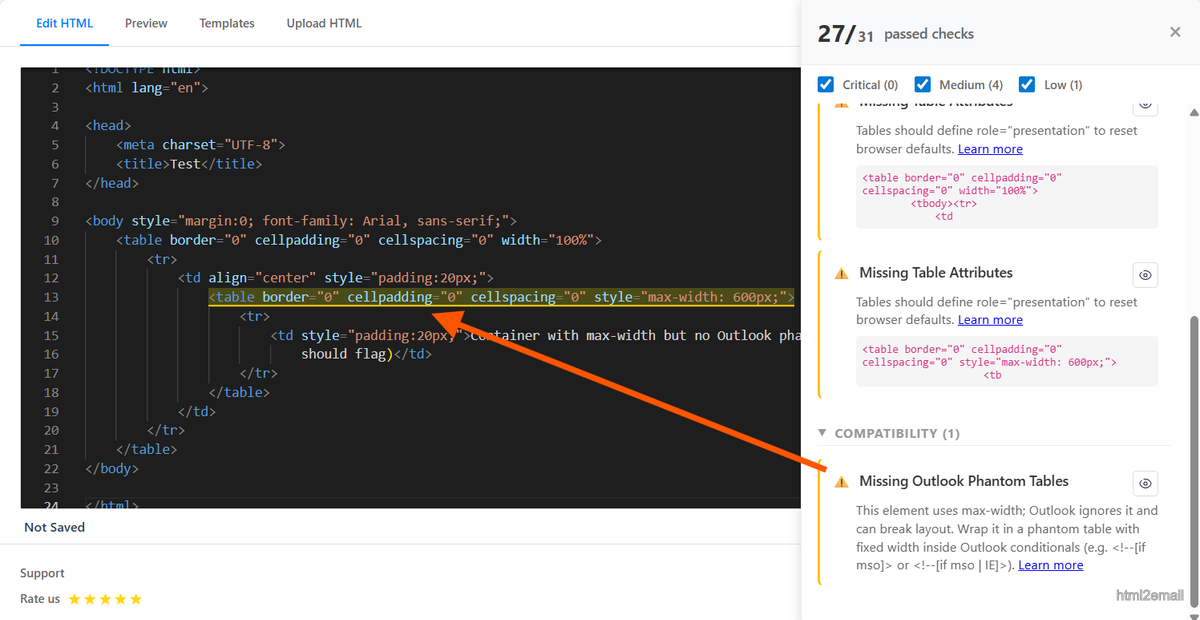Viewport: 1200px width, 620px height.
Task: Preview the Missing Table Attributes issue via eye icon
Action: (1145, 273)
